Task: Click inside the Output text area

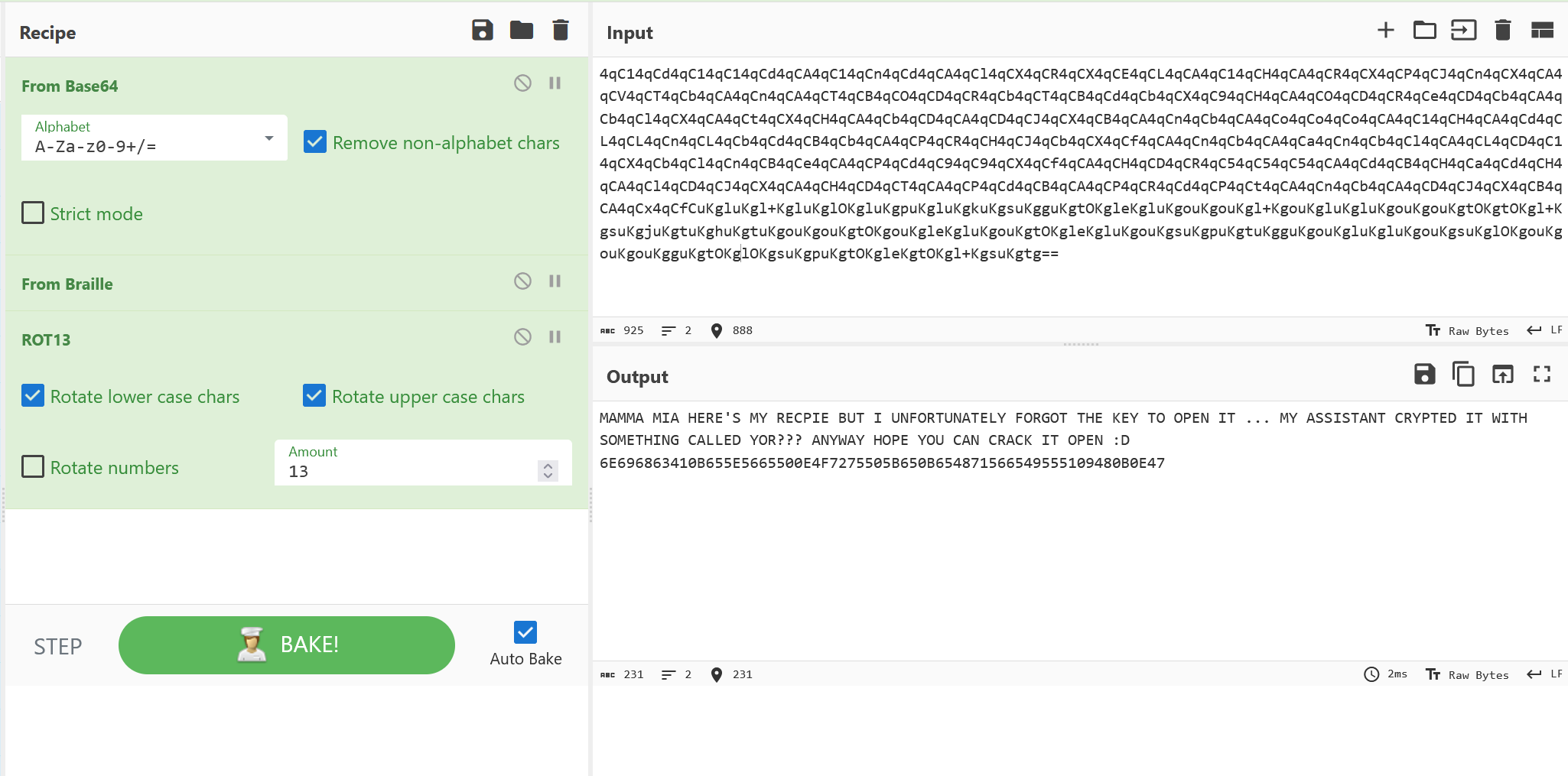Action: (x=1080, y=531)
